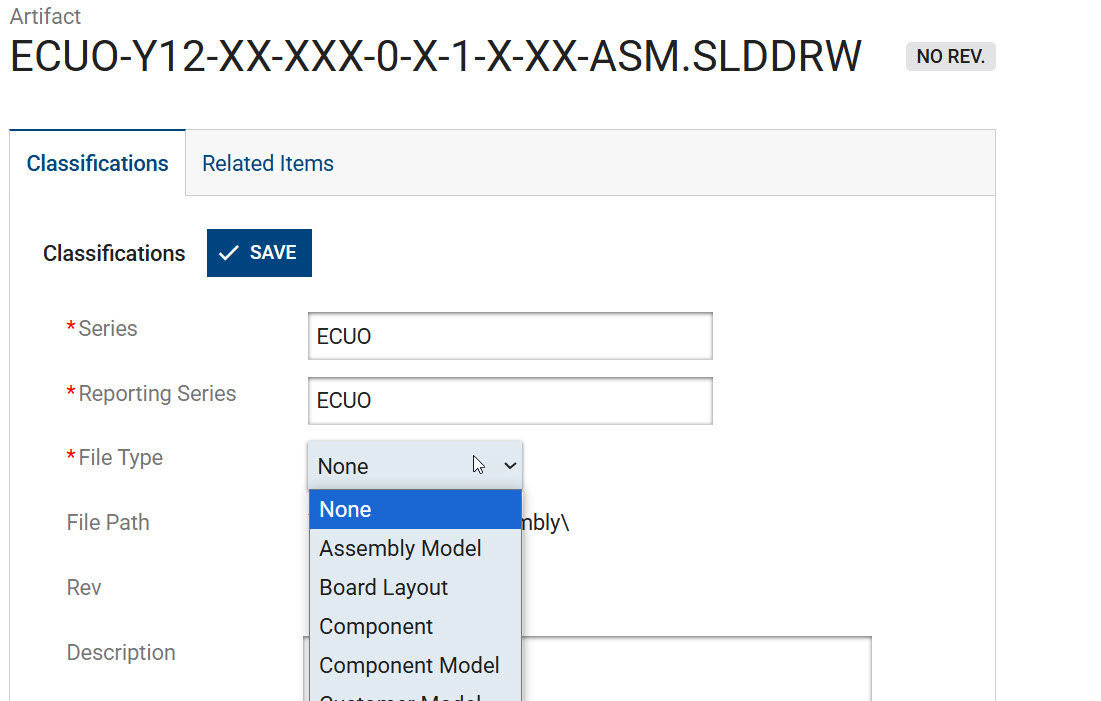Focus the Reporting Series text box
1101x701 pixels.
(x=510, y=400)
